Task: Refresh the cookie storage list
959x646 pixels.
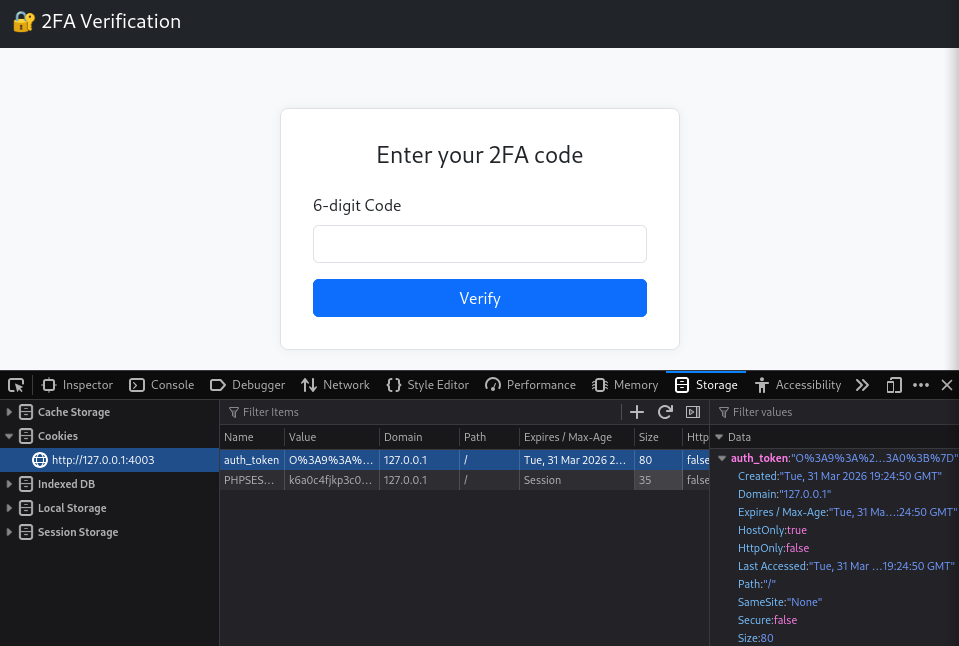Action: coord(665,412)
